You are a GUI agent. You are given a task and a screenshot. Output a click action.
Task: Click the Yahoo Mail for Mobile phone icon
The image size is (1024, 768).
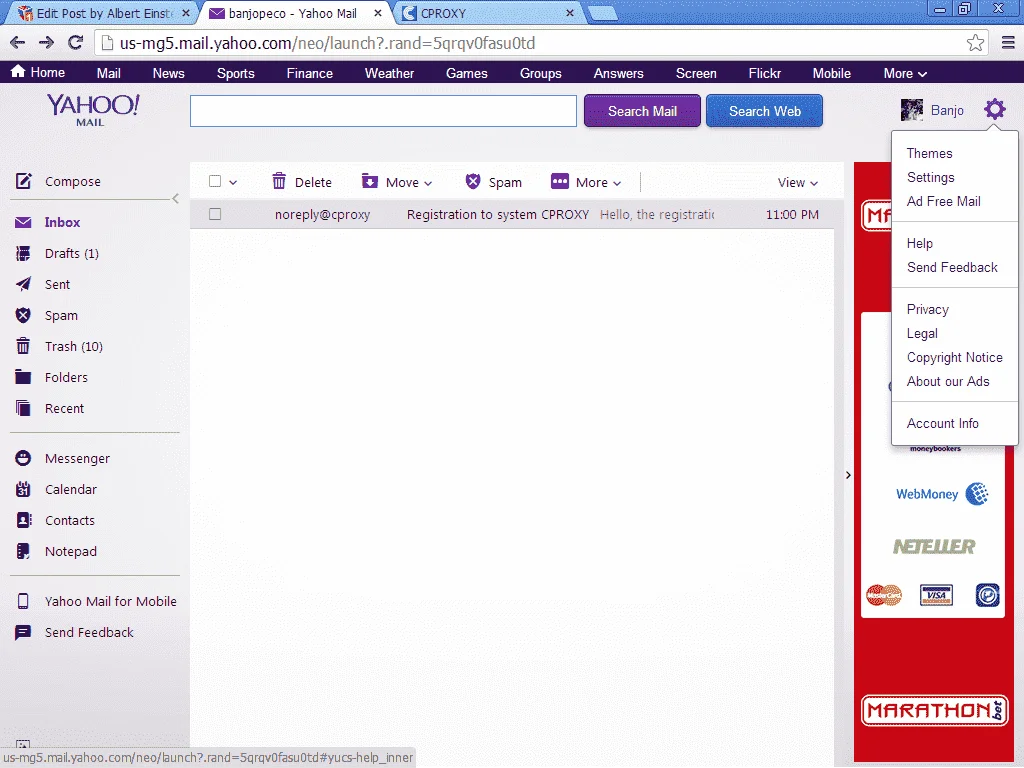[23, 601]
